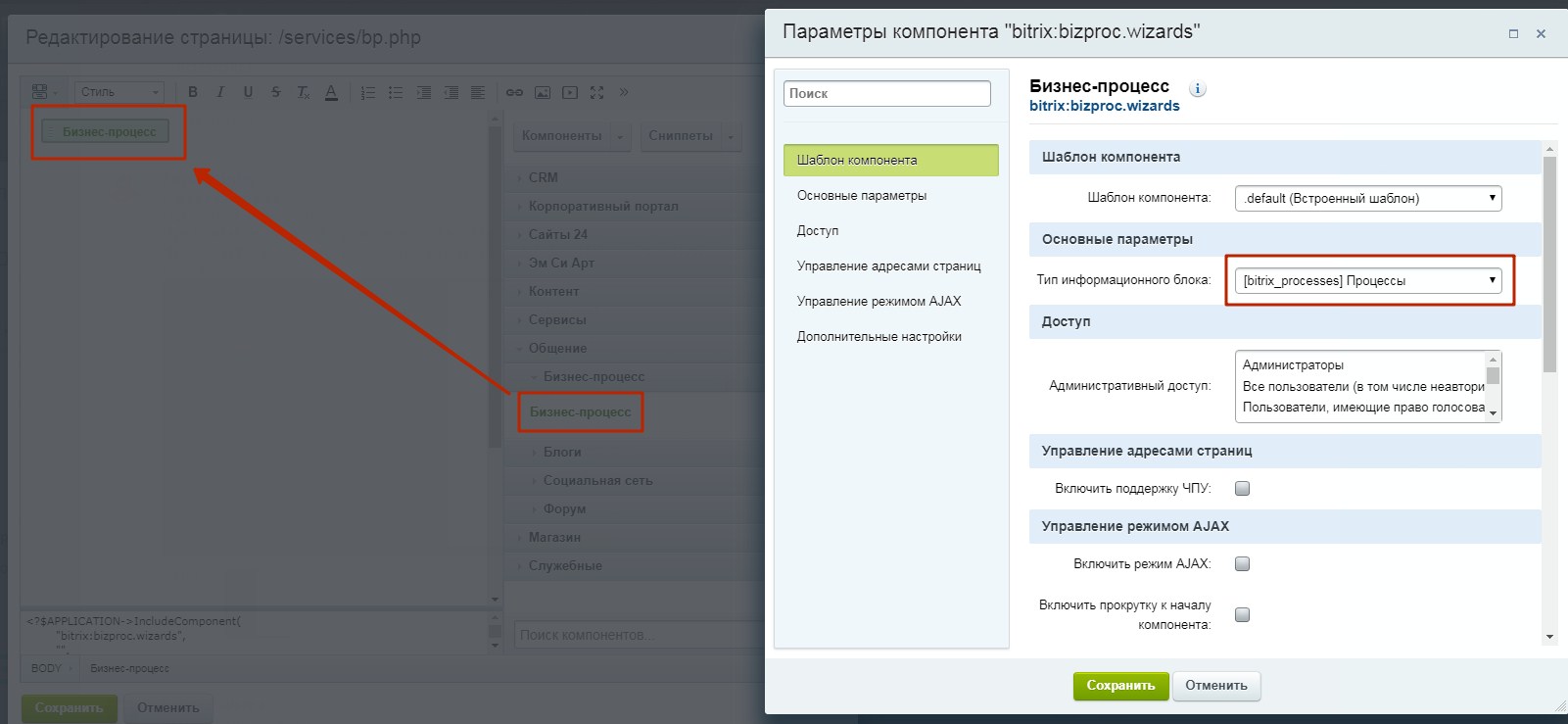Click the Поиск search field
The height and width of the screenshot is (724, 1568).
point(886,93)
